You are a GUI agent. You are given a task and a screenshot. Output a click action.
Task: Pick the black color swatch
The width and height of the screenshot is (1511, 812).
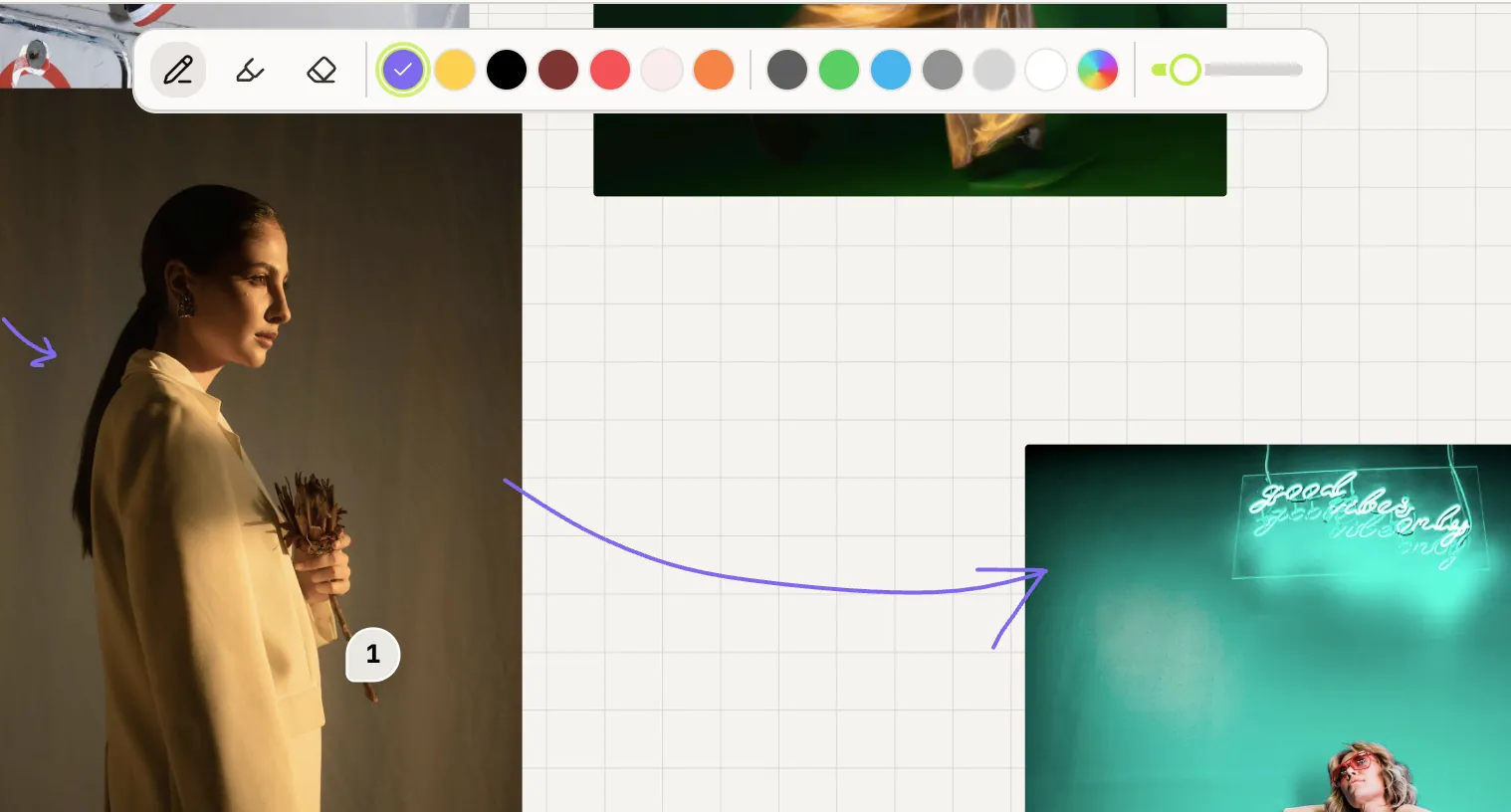pyautogui.click(x=507, y=70)
